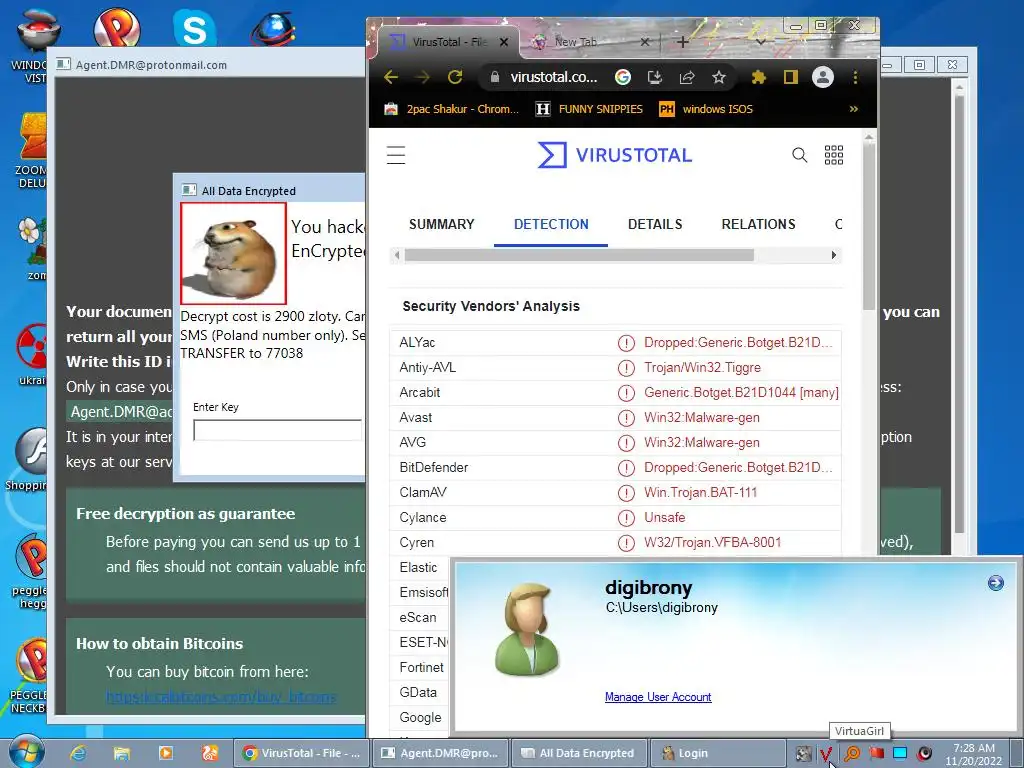Open the Chrome profile avatar

tap(823, 77)
